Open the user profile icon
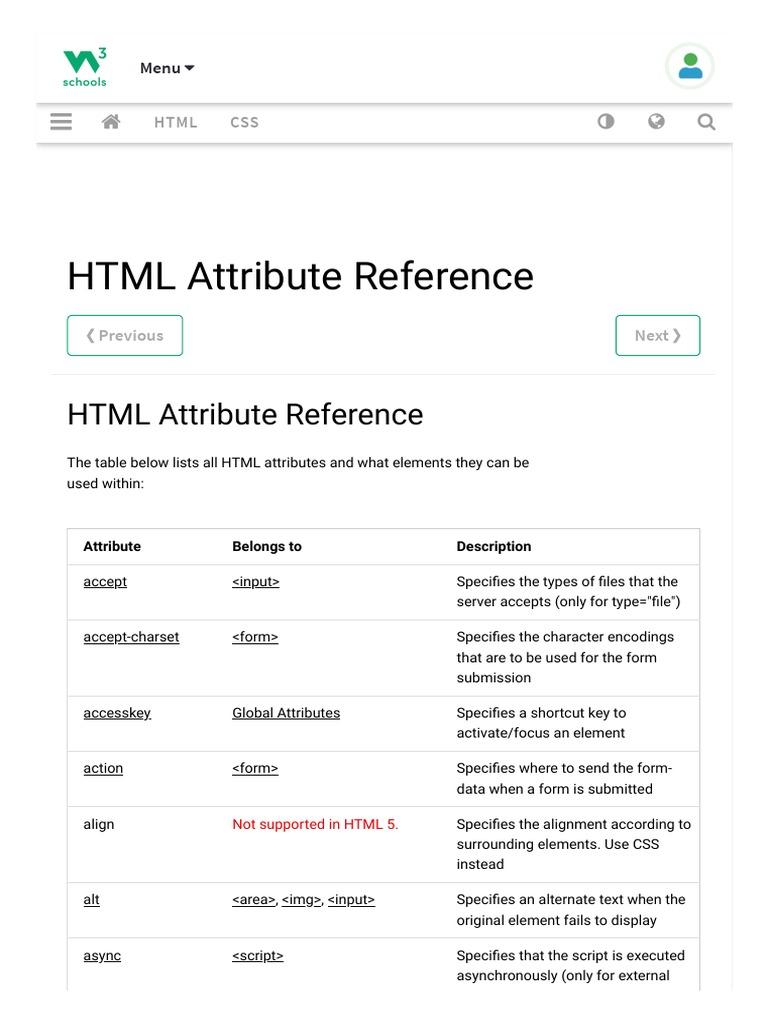This screenshot has height=1024, width=768. [x=690, y=67]
